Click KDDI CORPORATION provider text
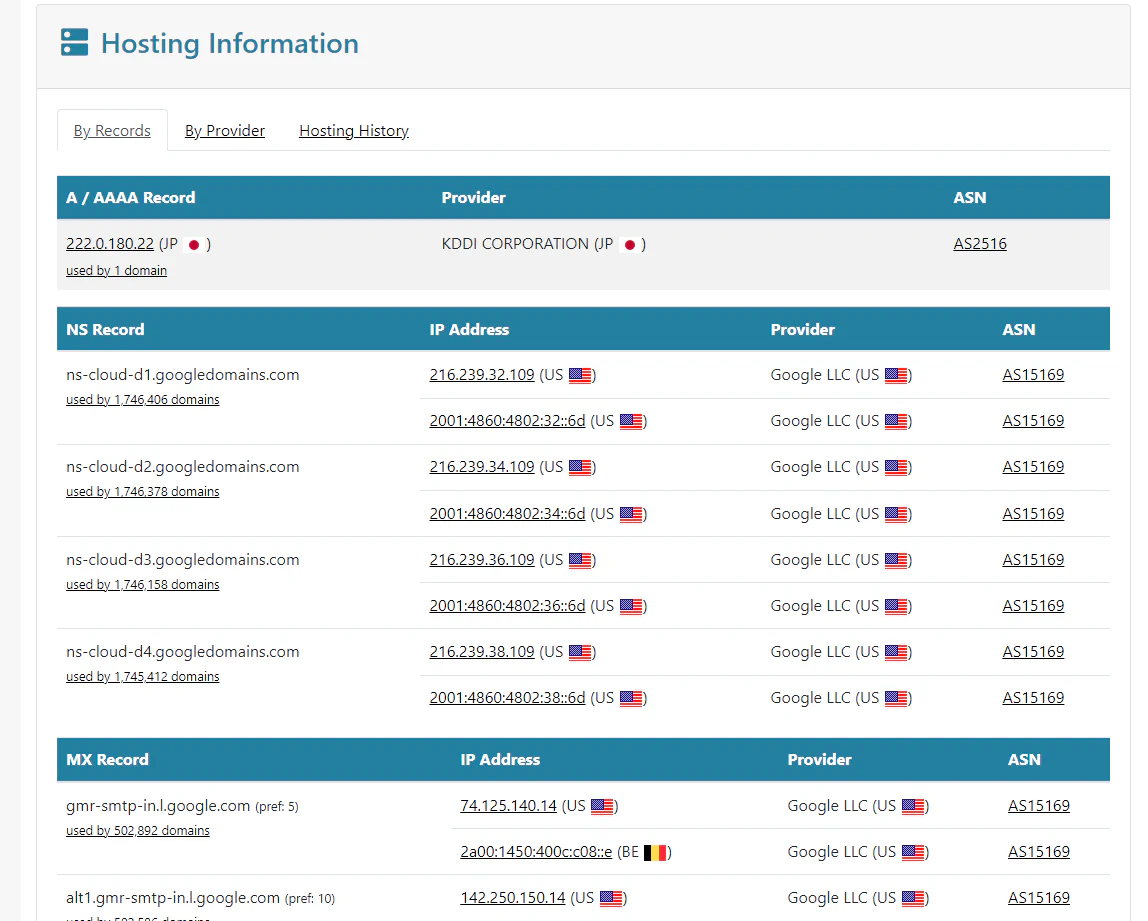The image size is (1148, 921). coord(515,244)
